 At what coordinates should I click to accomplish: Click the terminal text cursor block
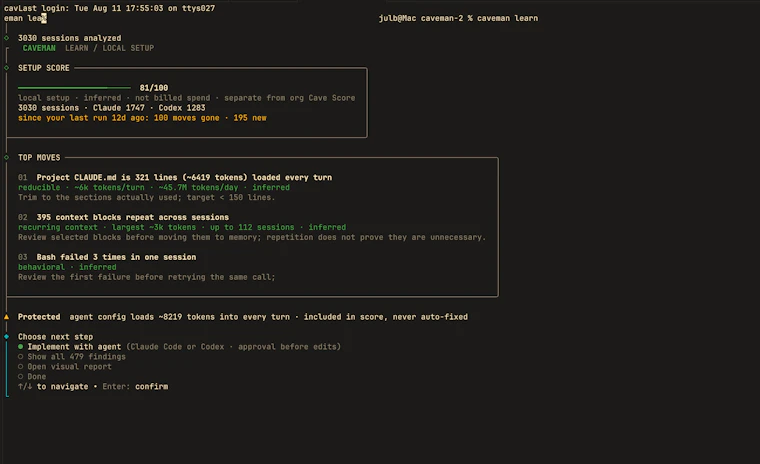pyautogui.click(x=44, y=18)
